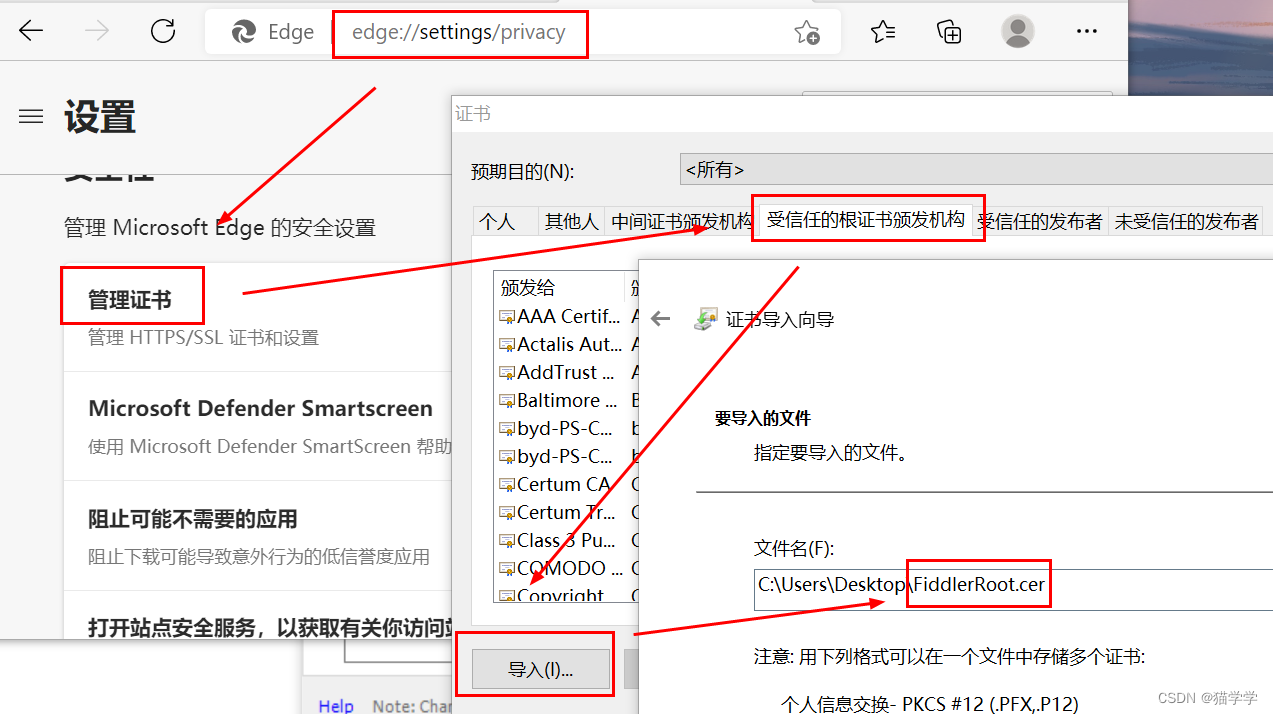The image size is (1273, 714).
Task: Open the settings hamburger menu
Action: tap(31, 116)
